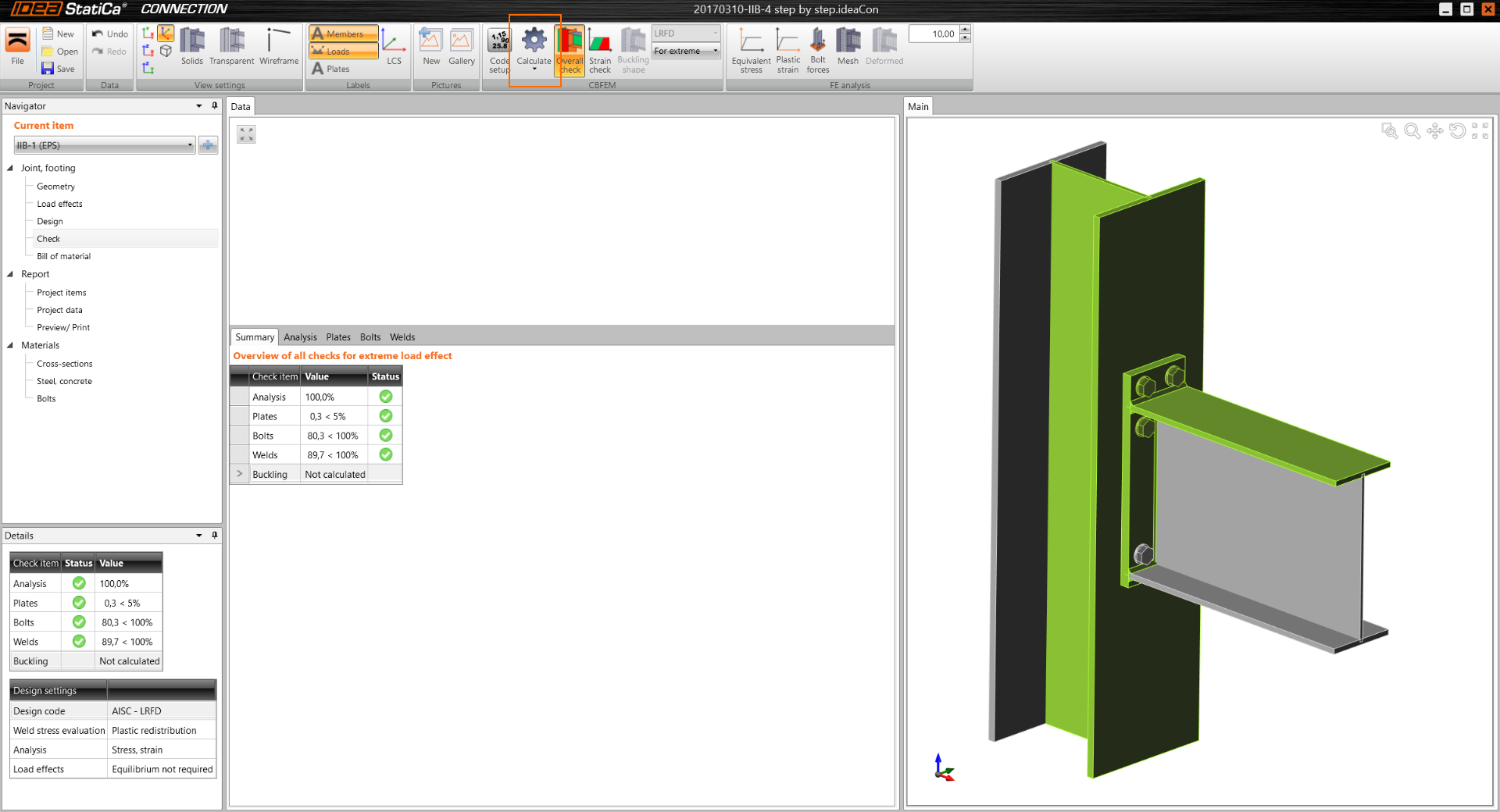Switch to the Bolts results tab
Image resolution: width=1500 pixels, height=812 pixels.
370,337
